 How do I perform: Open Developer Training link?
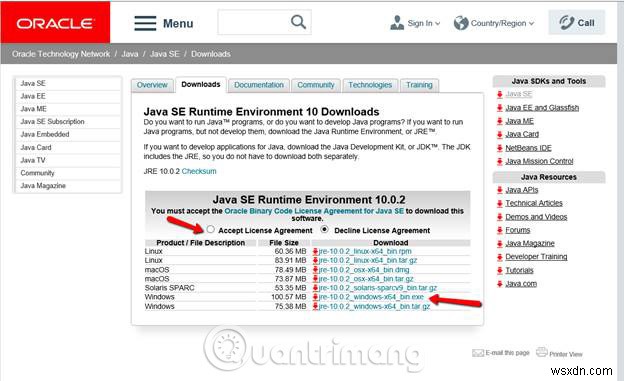[536, 257]
